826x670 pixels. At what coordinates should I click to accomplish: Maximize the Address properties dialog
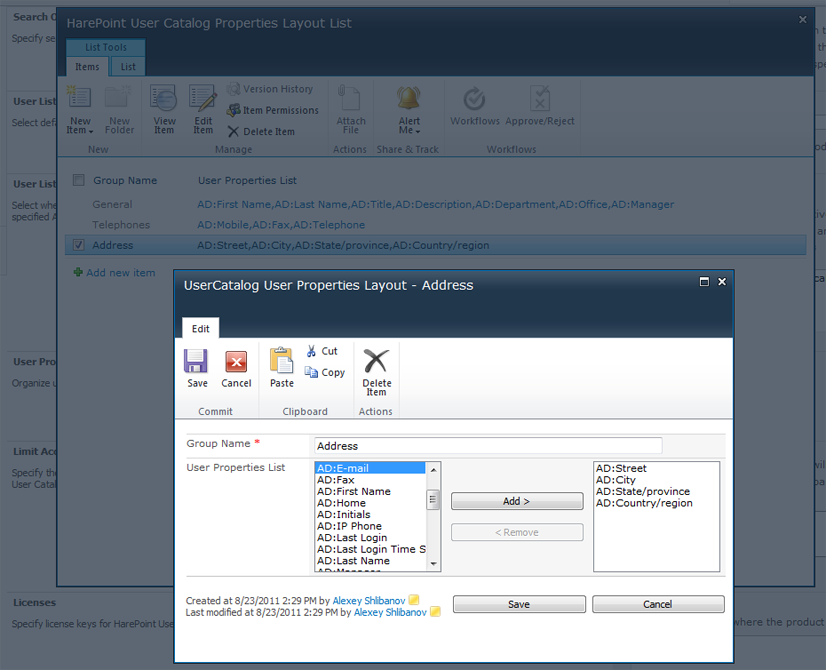click(x=704, y=282)
